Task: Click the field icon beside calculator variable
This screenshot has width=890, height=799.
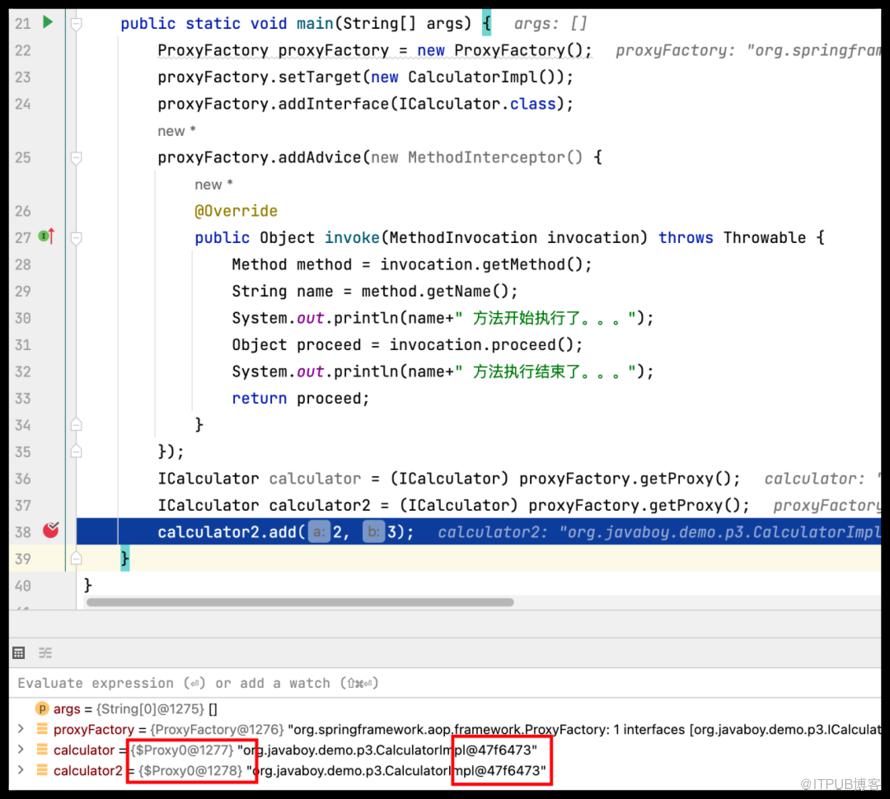Action: pos(42,750)
